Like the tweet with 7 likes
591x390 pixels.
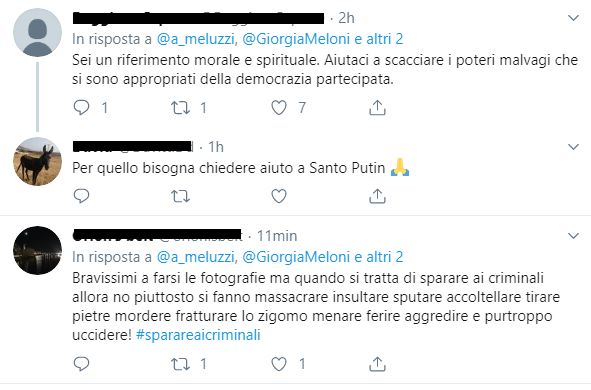[x=279, y=108]
